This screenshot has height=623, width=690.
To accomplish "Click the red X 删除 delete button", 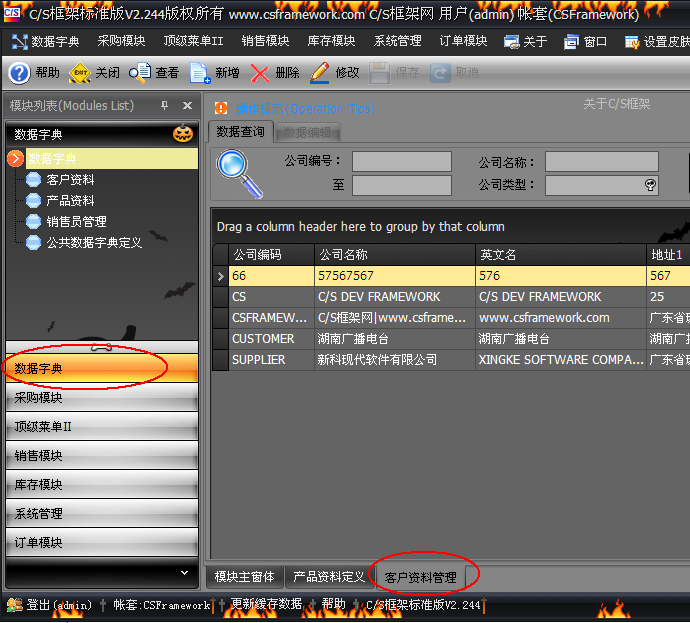I will pyautogui.click(x=275, y=73).
